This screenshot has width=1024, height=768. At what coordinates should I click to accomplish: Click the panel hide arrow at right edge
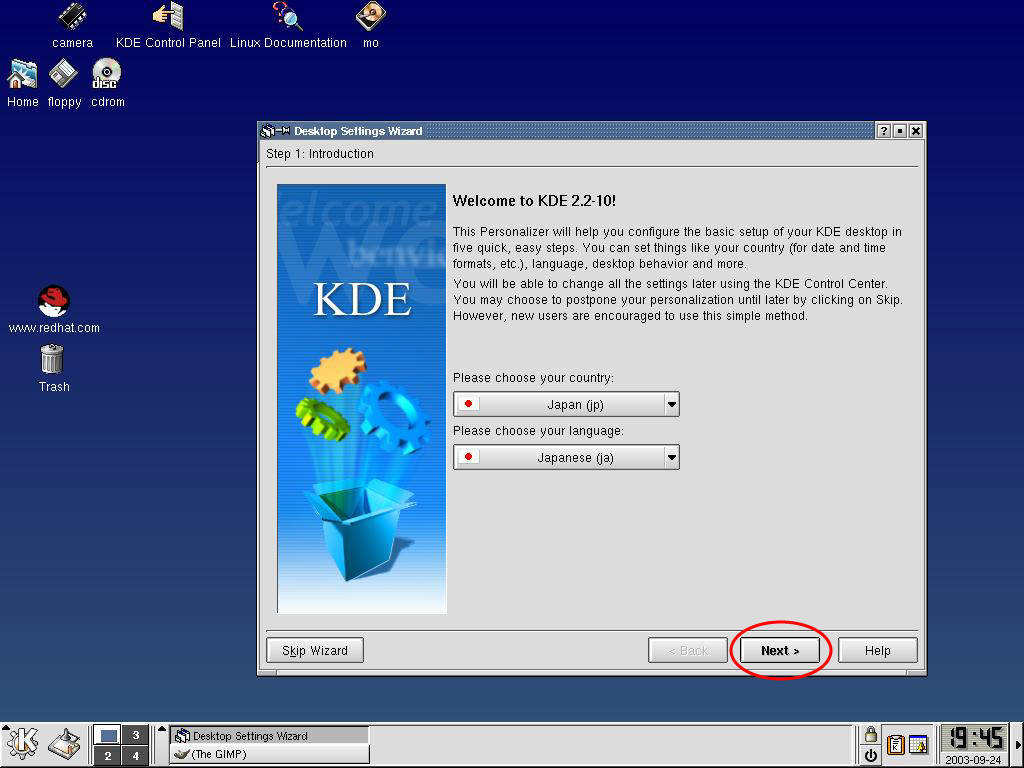tap(1018, 745)
